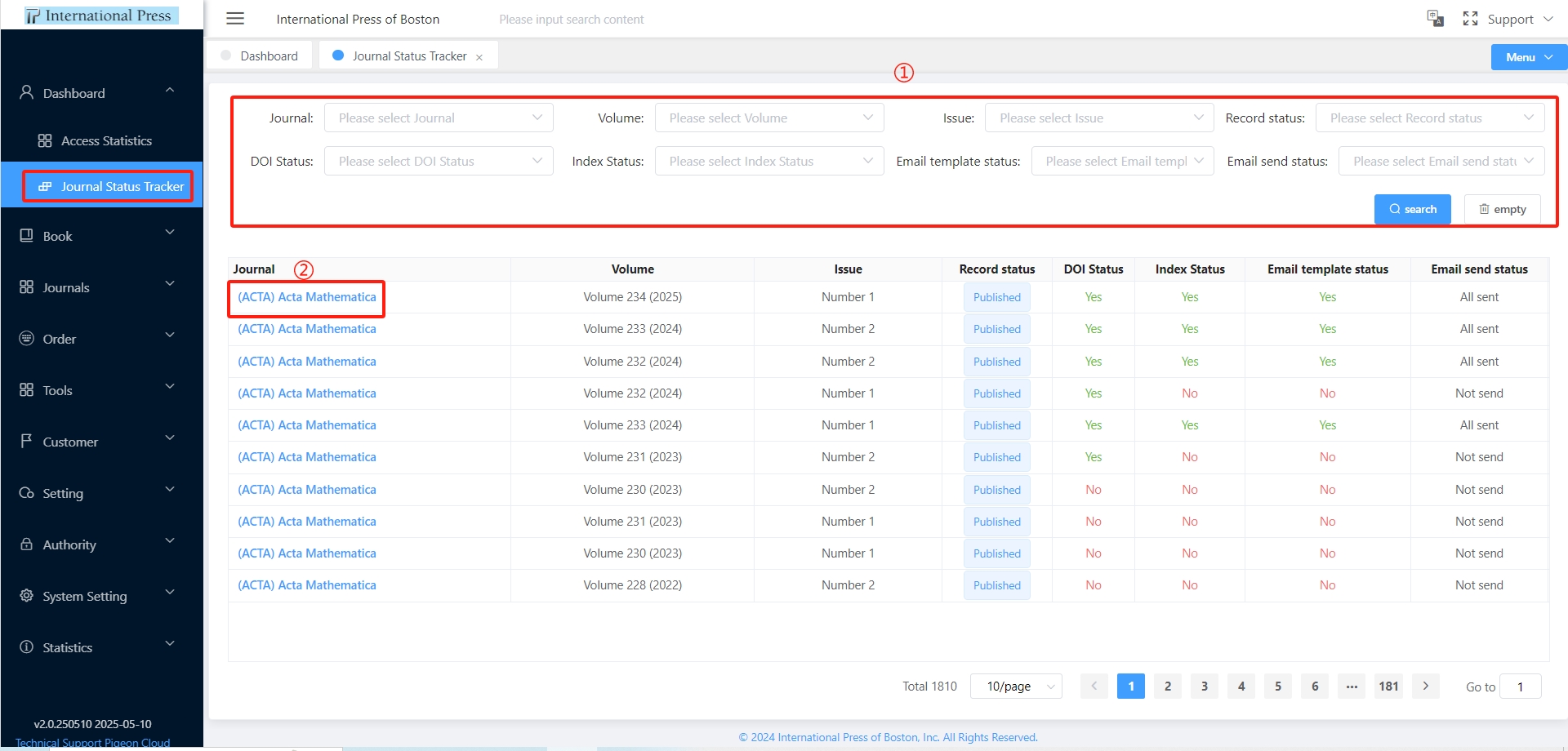Expand the Book sidebar menu
This screenshot has height=751, width=1568.
101,235
